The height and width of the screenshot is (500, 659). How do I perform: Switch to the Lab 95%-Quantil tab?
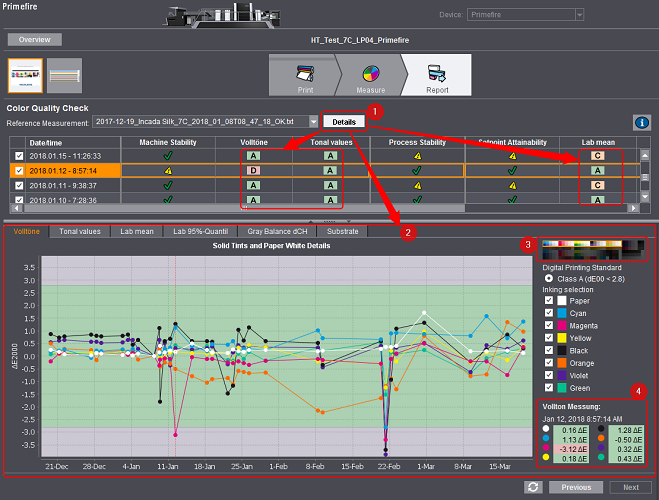200,232
